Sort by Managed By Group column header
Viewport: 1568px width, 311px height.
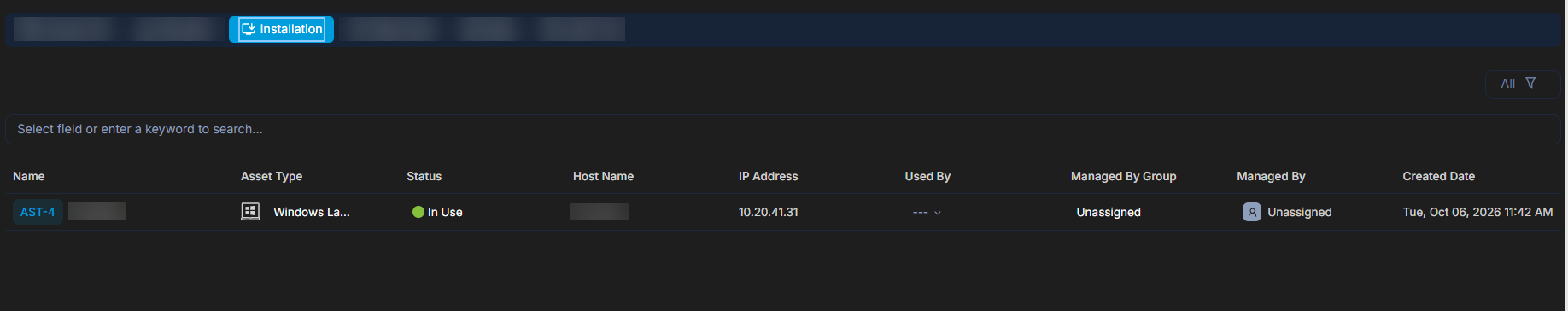tap(1124, 176)
